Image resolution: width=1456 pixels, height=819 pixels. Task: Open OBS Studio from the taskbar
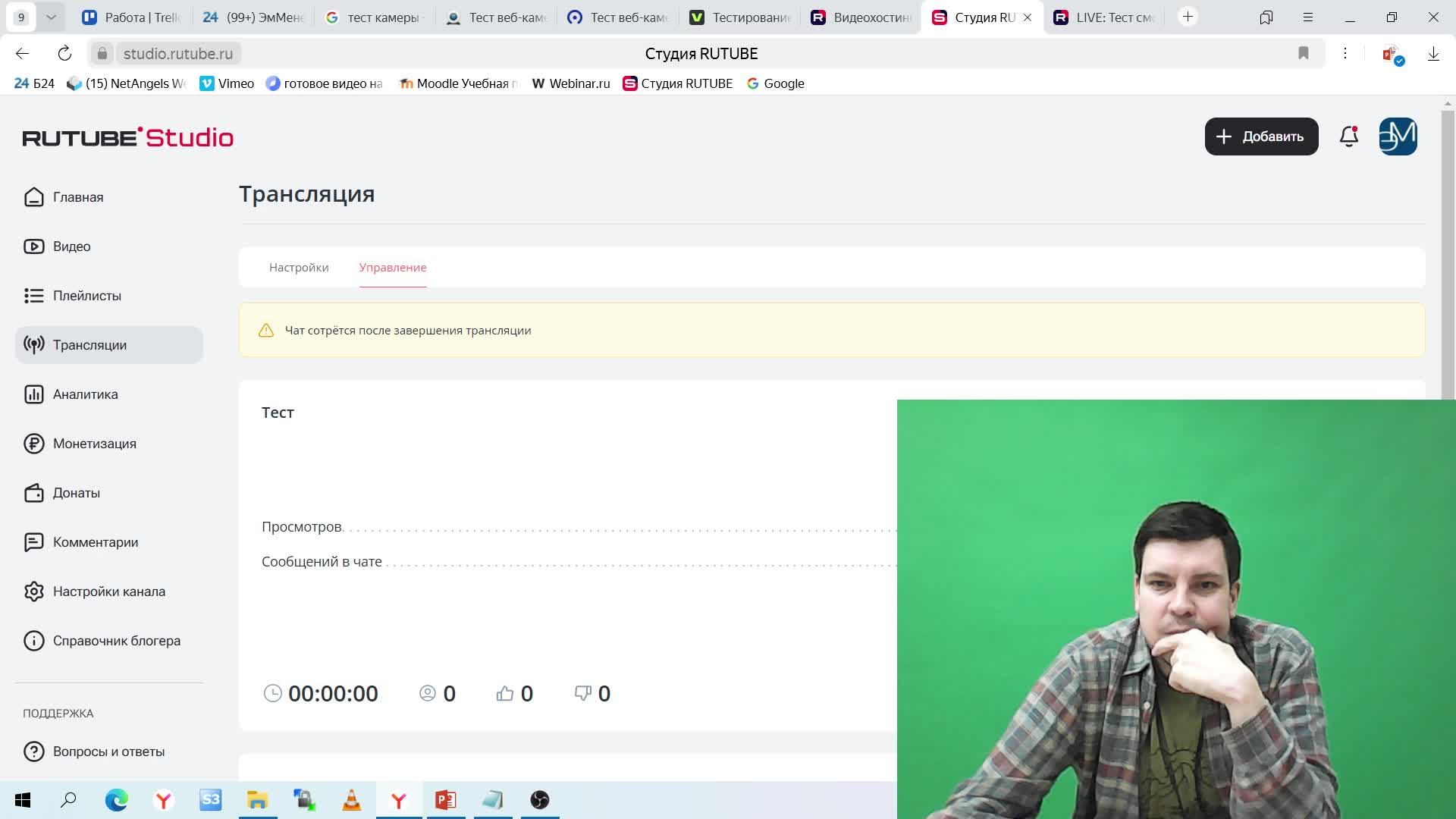pos(540,800)
